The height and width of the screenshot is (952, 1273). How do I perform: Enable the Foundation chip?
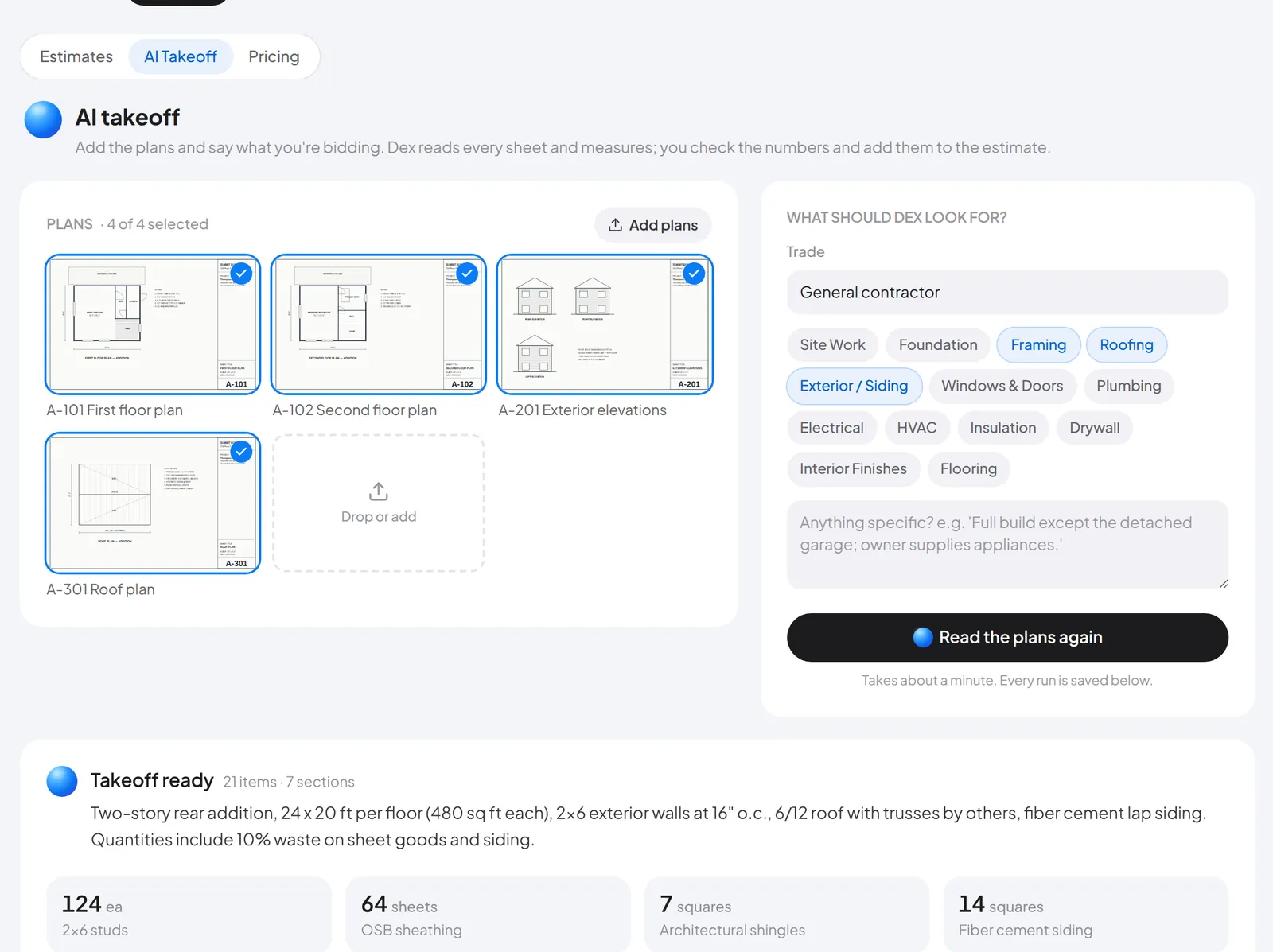(938, 345)
